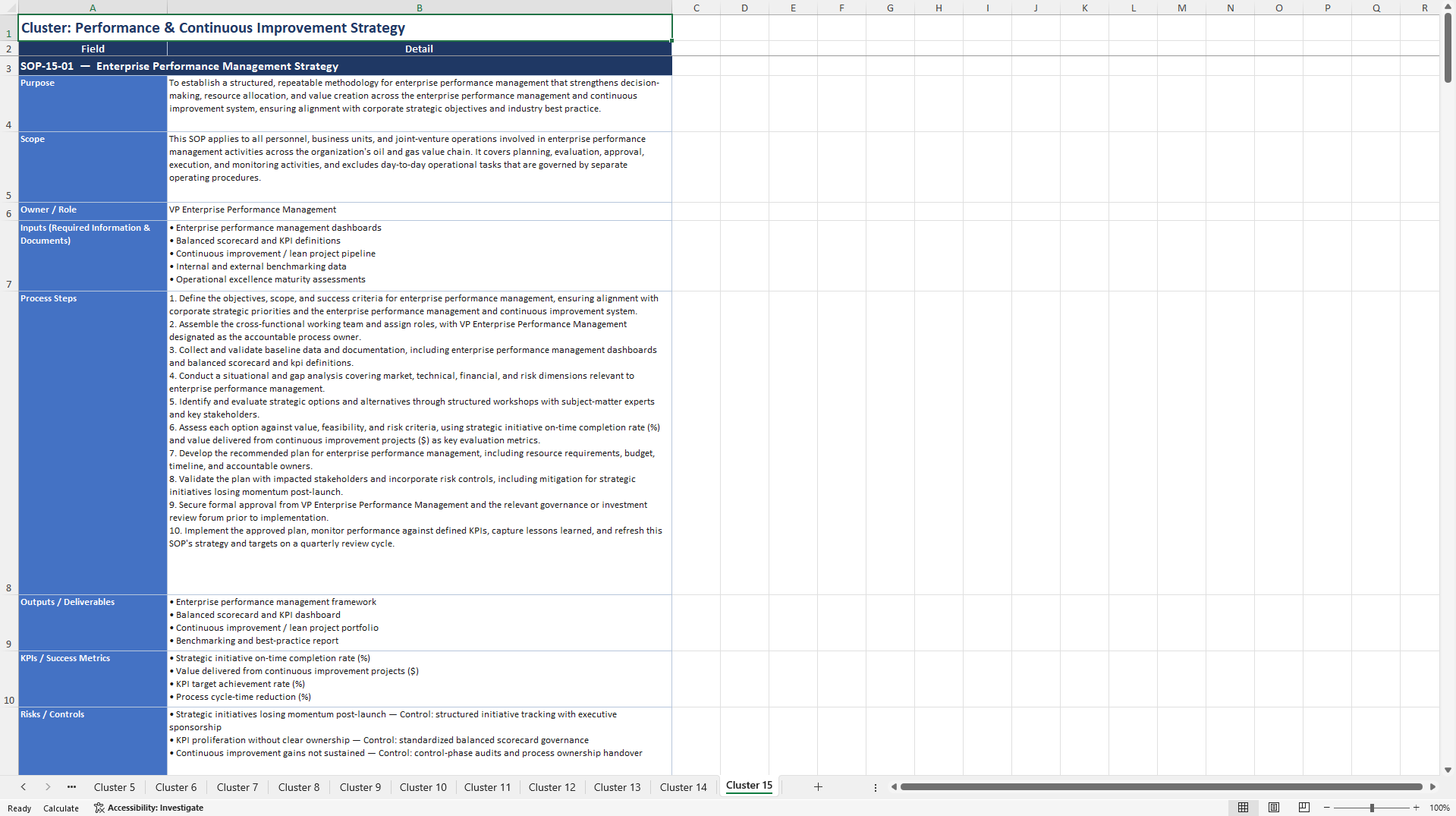Switch to Page Layout view
Image resolution: width=1456 pixels, height=816 pixels.
pos(1274,808)
